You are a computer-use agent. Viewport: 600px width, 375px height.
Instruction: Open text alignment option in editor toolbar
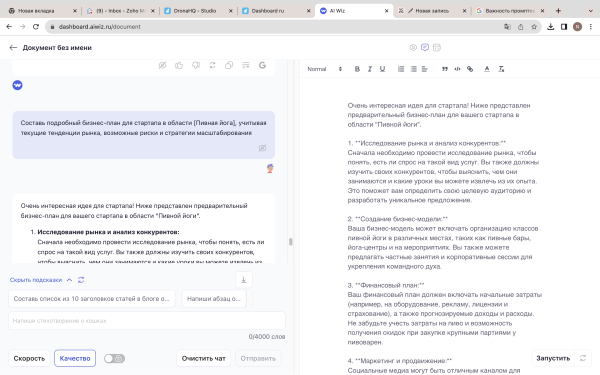[x=425, y=69]
